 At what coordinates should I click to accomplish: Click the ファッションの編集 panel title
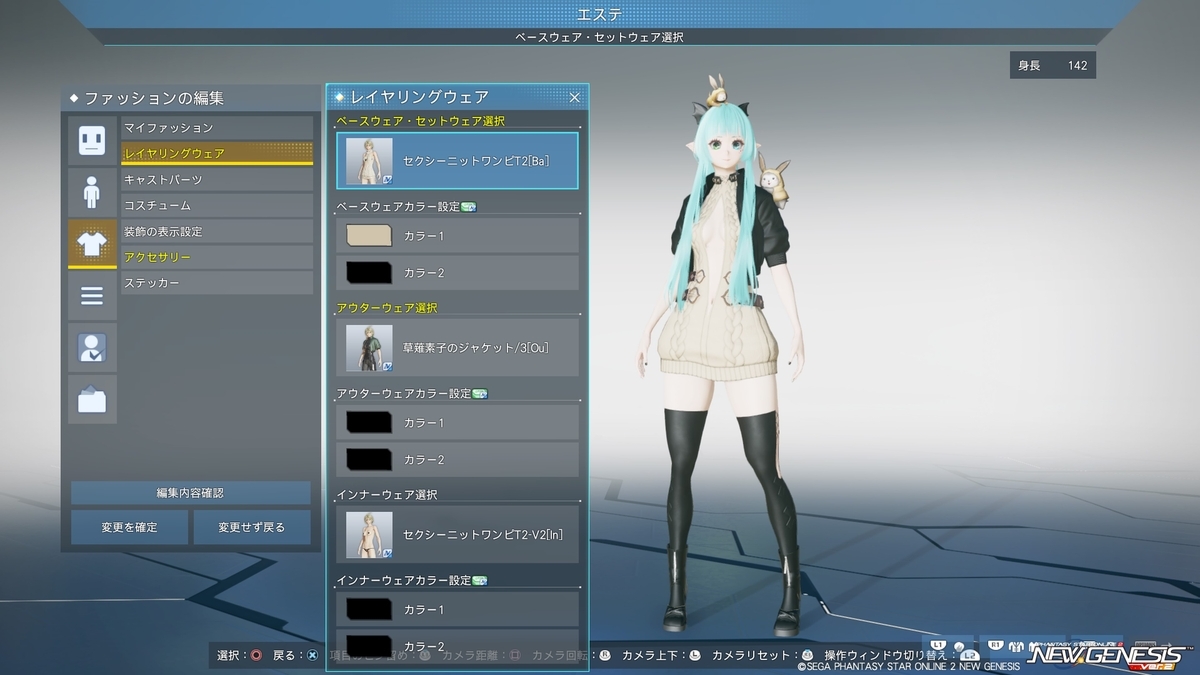pyautogui.click(x=154, y=98)
